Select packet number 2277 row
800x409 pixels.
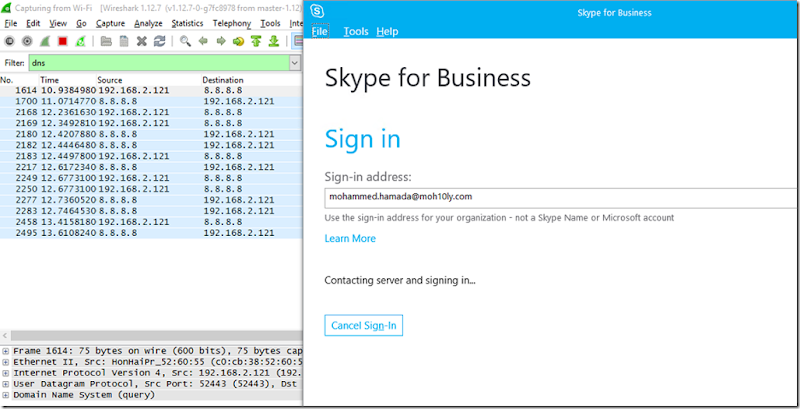pos(151,200)
